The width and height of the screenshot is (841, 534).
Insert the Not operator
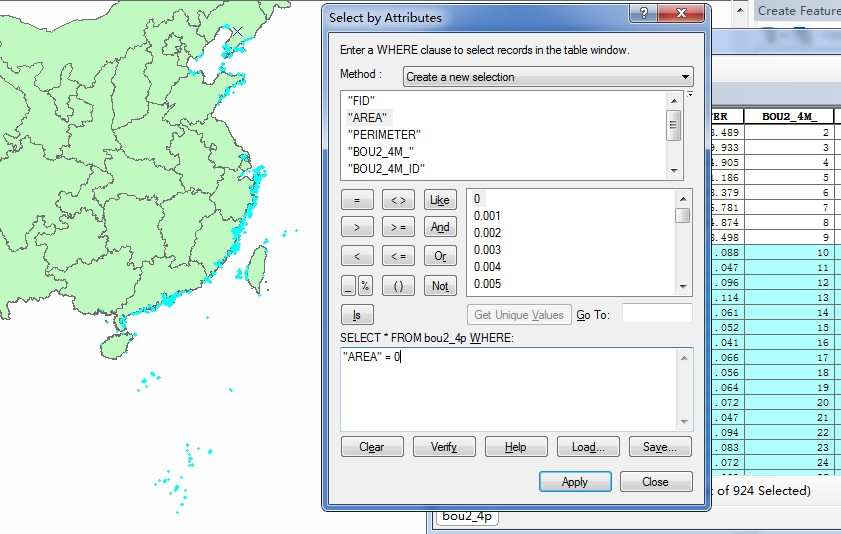pyautogui.click(x=440, y=286)
